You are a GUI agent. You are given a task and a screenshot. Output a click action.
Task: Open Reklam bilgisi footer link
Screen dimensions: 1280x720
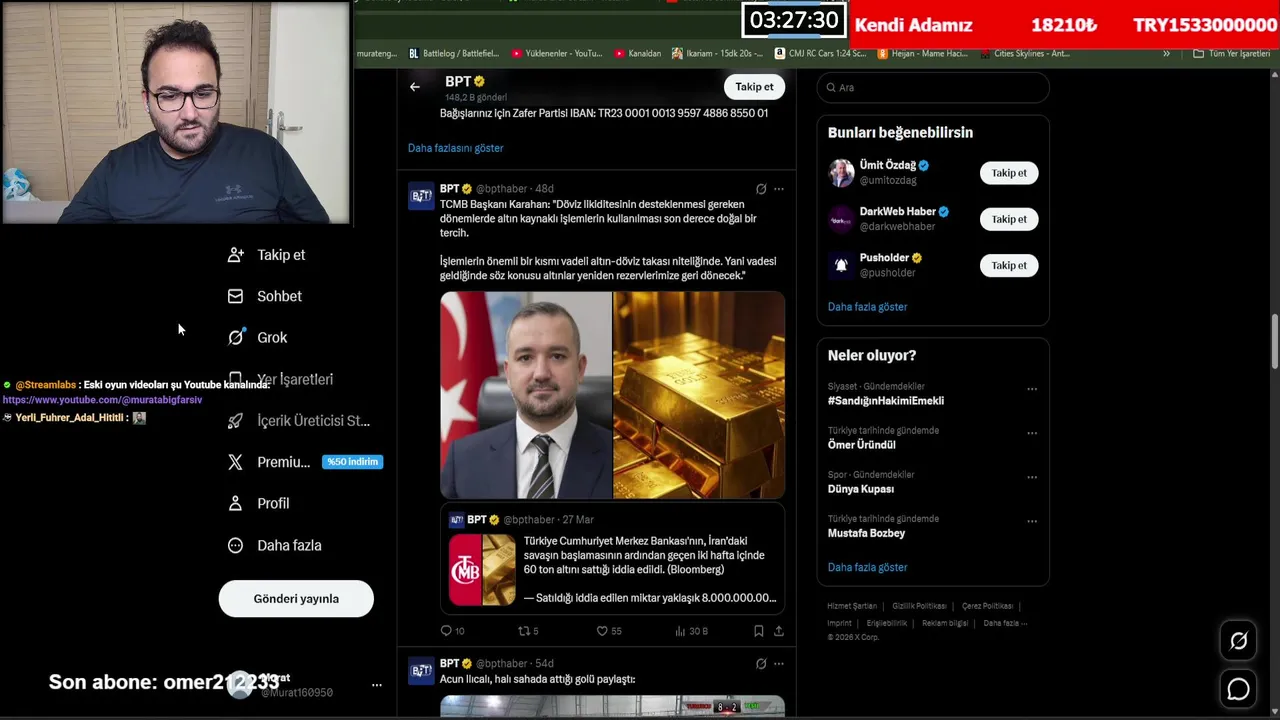pos(945,623)
